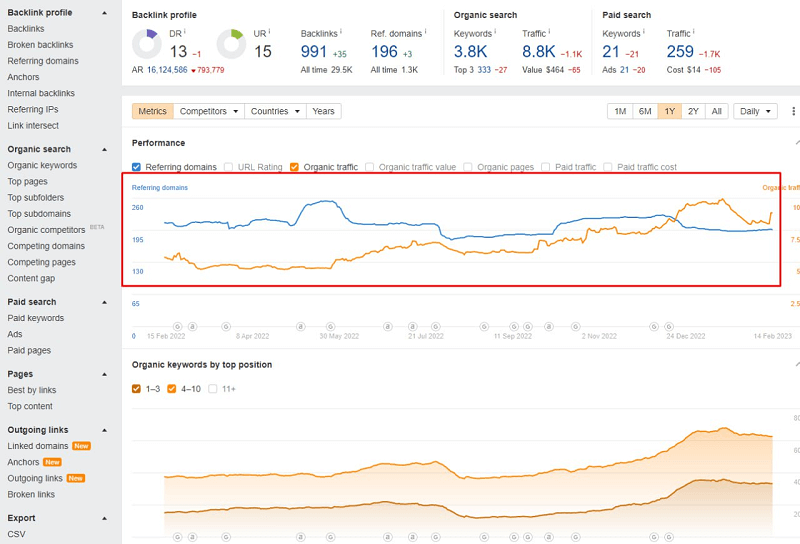
Task: Collapse the Organic search sidebar section
Action: (x=105, y=150)
